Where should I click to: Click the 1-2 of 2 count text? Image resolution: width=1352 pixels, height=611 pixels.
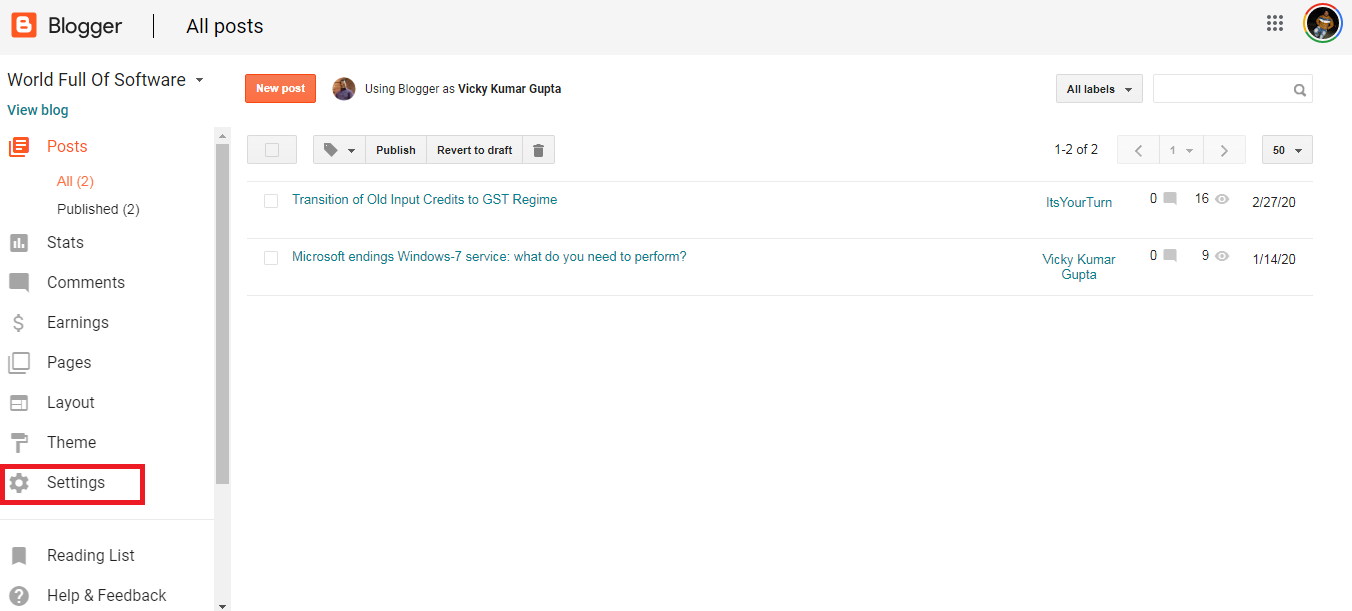click(x=1076, y=150)
